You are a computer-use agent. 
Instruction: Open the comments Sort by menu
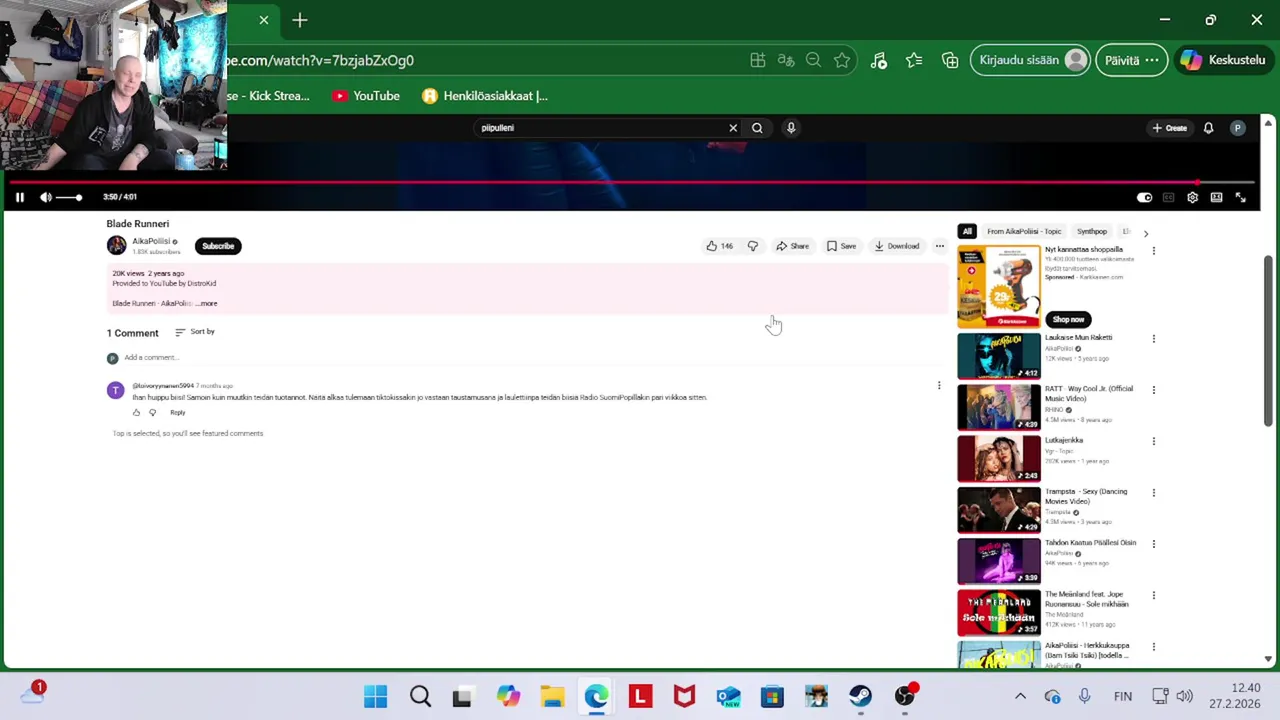coord(195,332)
